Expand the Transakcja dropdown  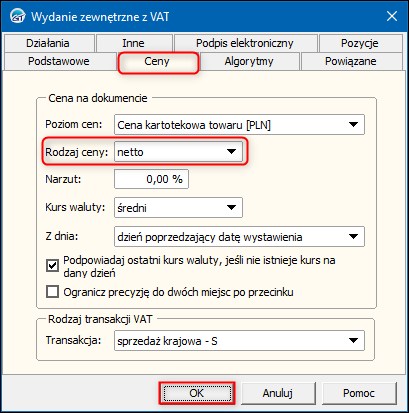tap(239, 341)
